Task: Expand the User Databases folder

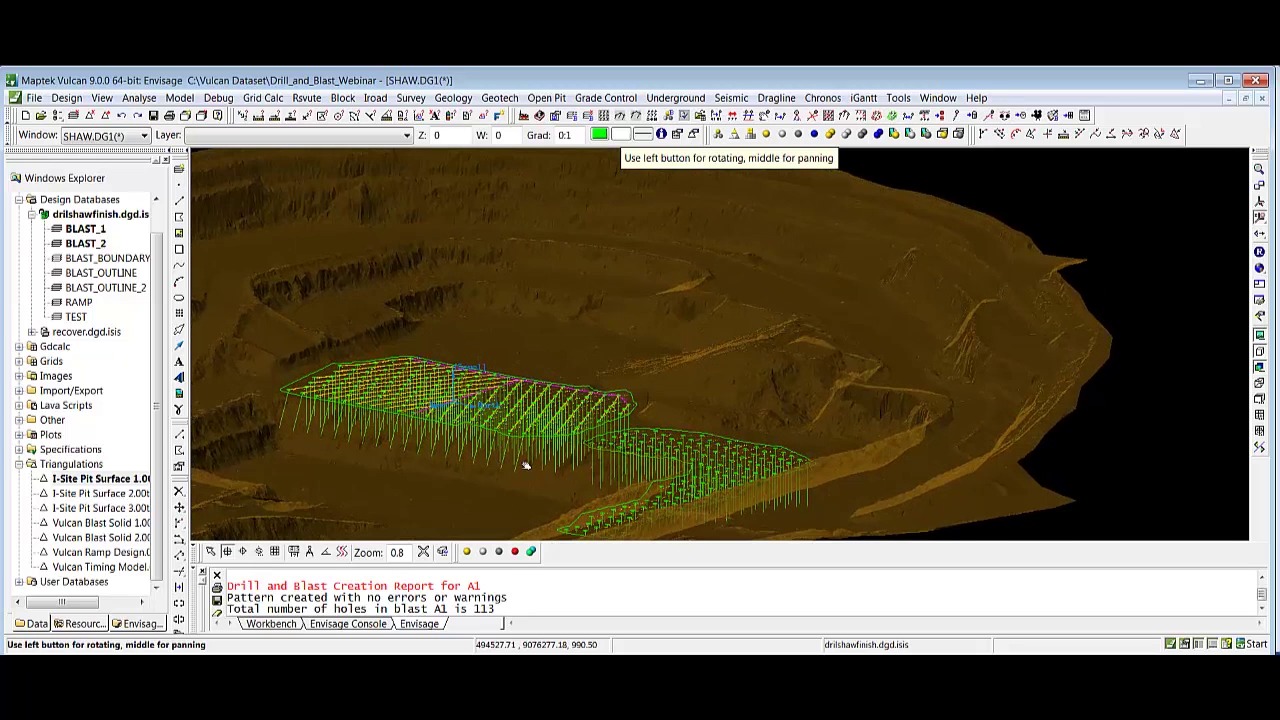Action: (x=19, y=582)
